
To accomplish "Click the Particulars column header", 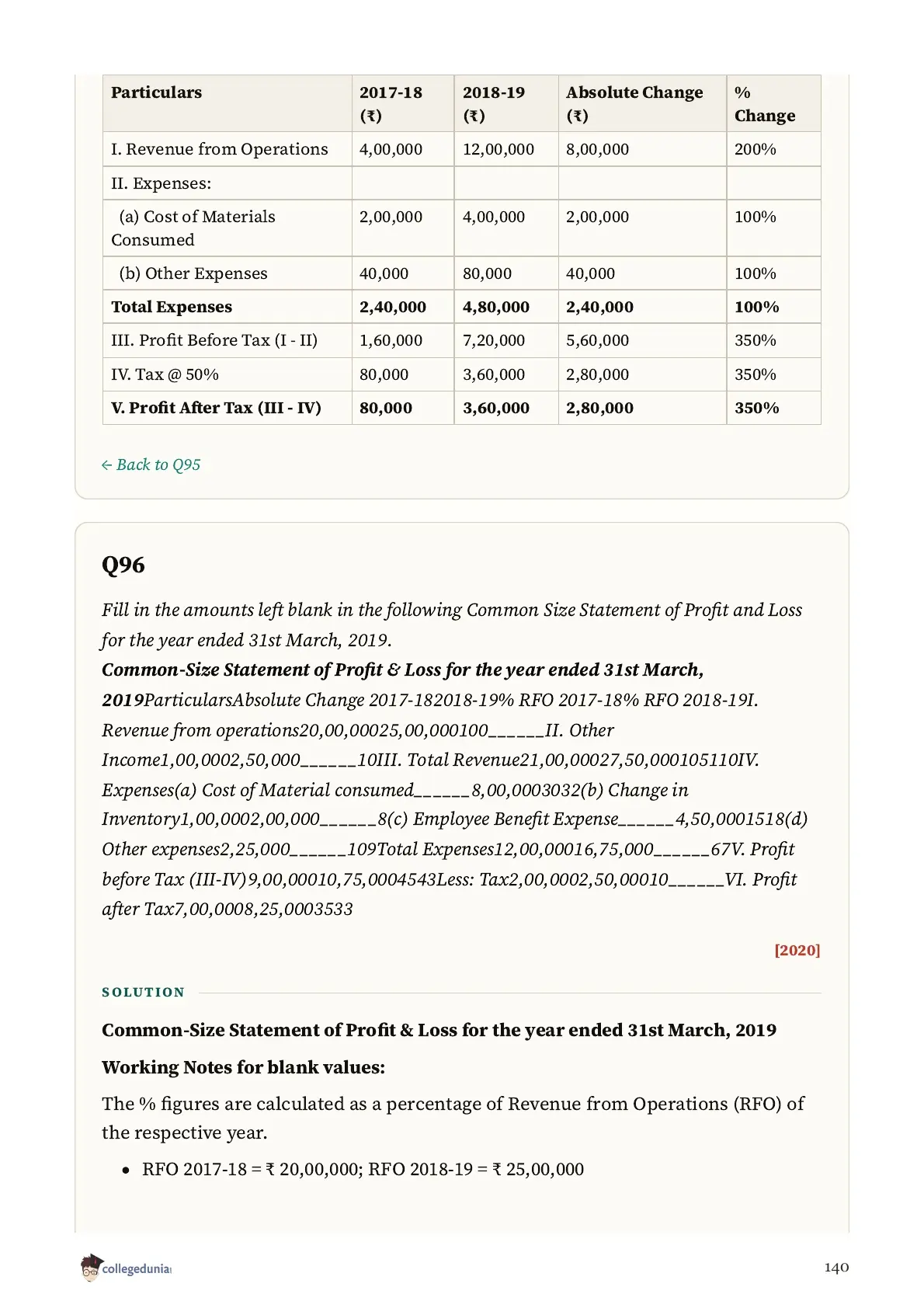I will [x=156, y=92].
